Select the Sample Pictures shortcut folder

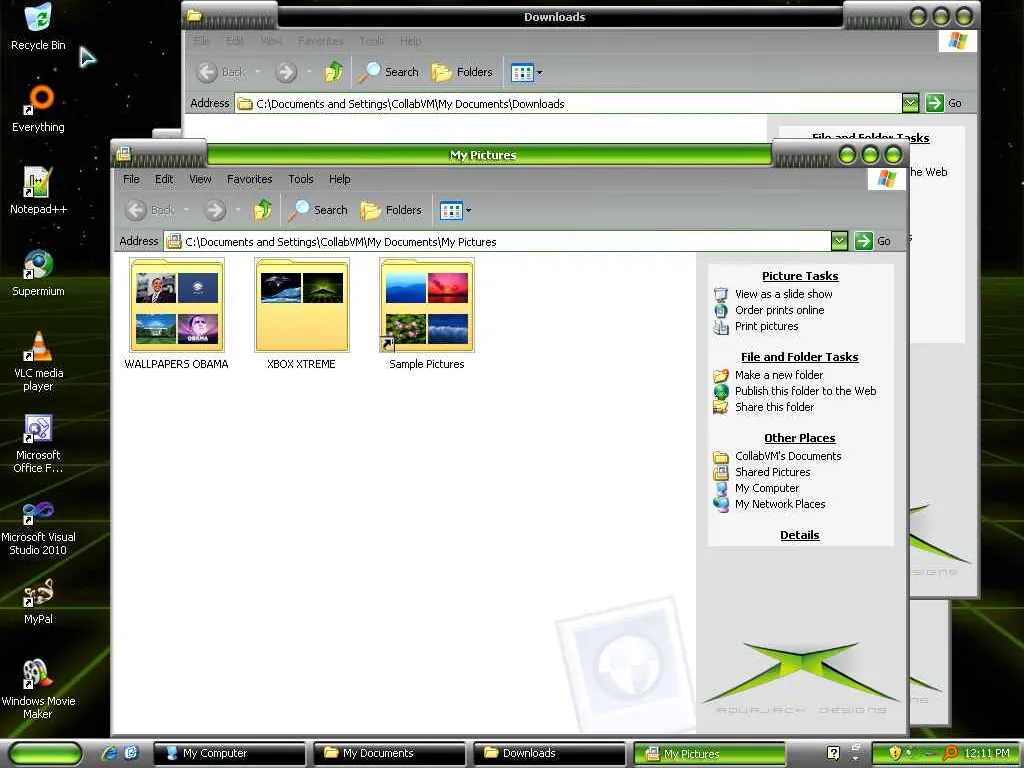click(x=426, y=314)
